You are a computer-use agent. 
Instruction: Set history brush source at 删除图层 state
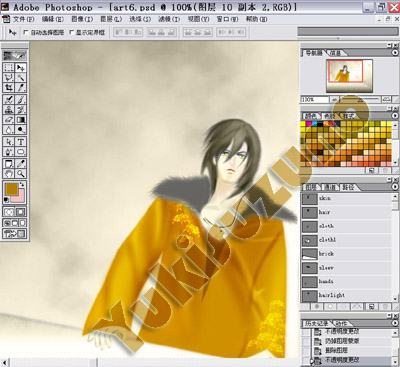pyautogui.click(x=305, y=350)
